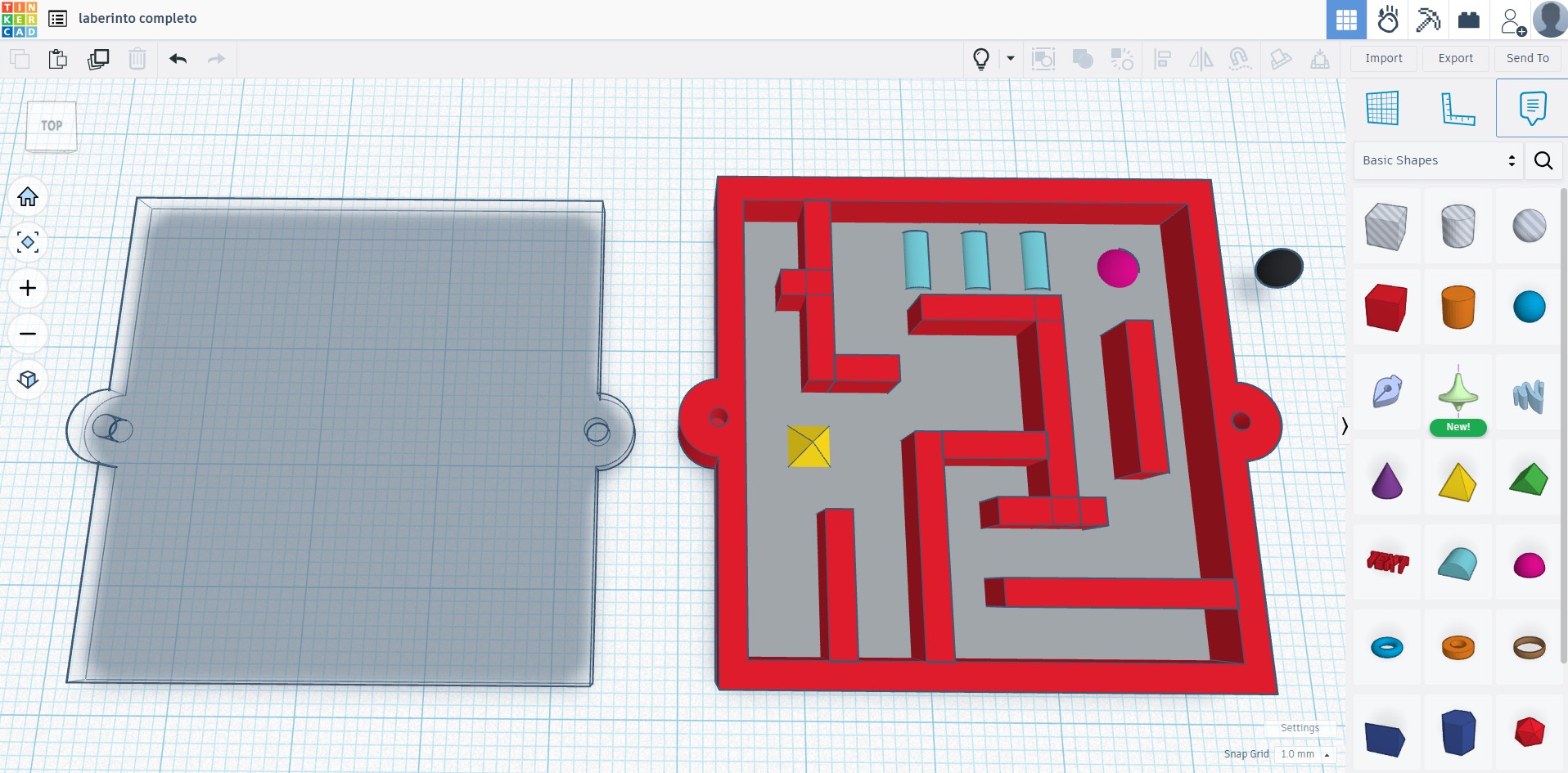Zoom out with the minus button
The height and width of the screenshot is (773, 1568).
(28, 334)
